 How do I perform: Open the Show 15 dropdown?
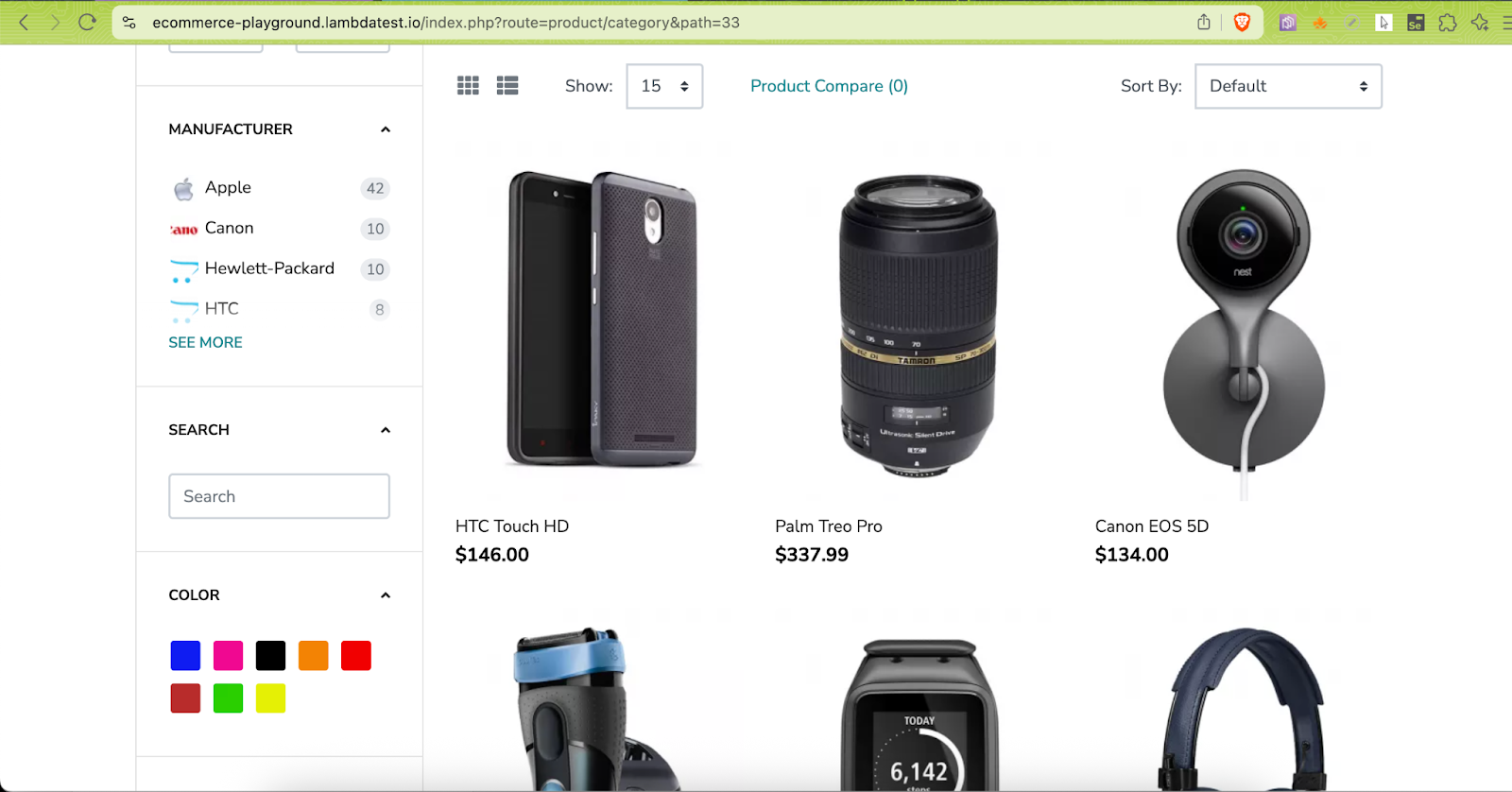pos(664,86)
